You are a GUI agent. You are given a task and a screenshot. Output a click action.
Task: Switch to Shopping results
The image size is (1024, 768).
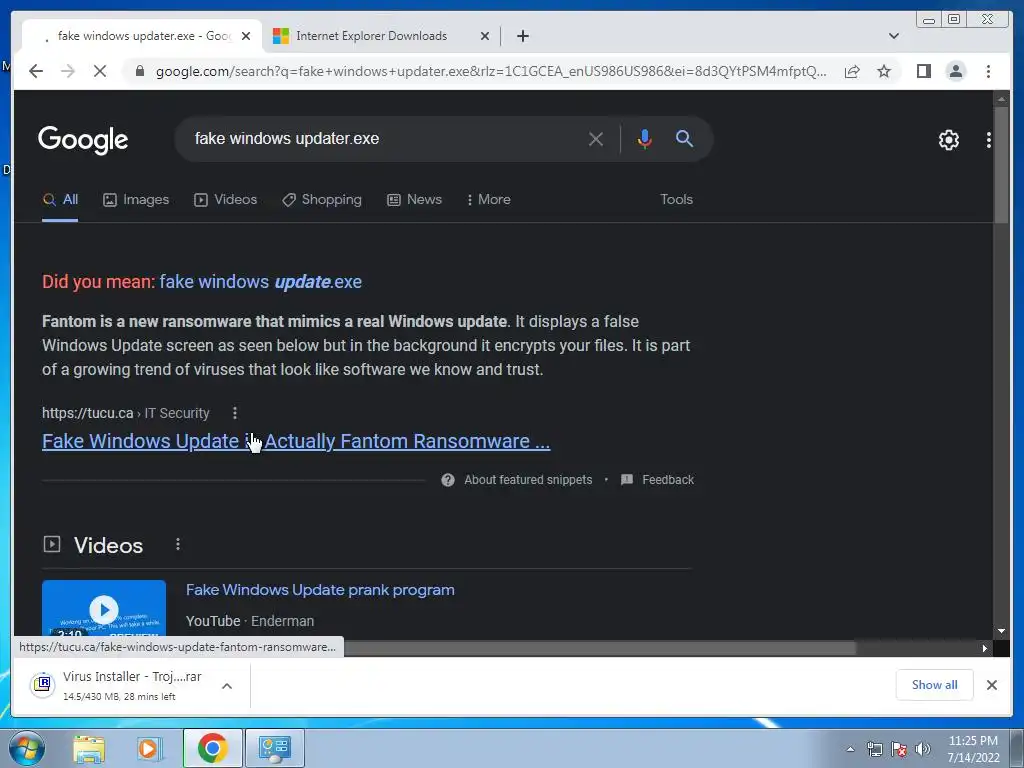click(321, 199)
